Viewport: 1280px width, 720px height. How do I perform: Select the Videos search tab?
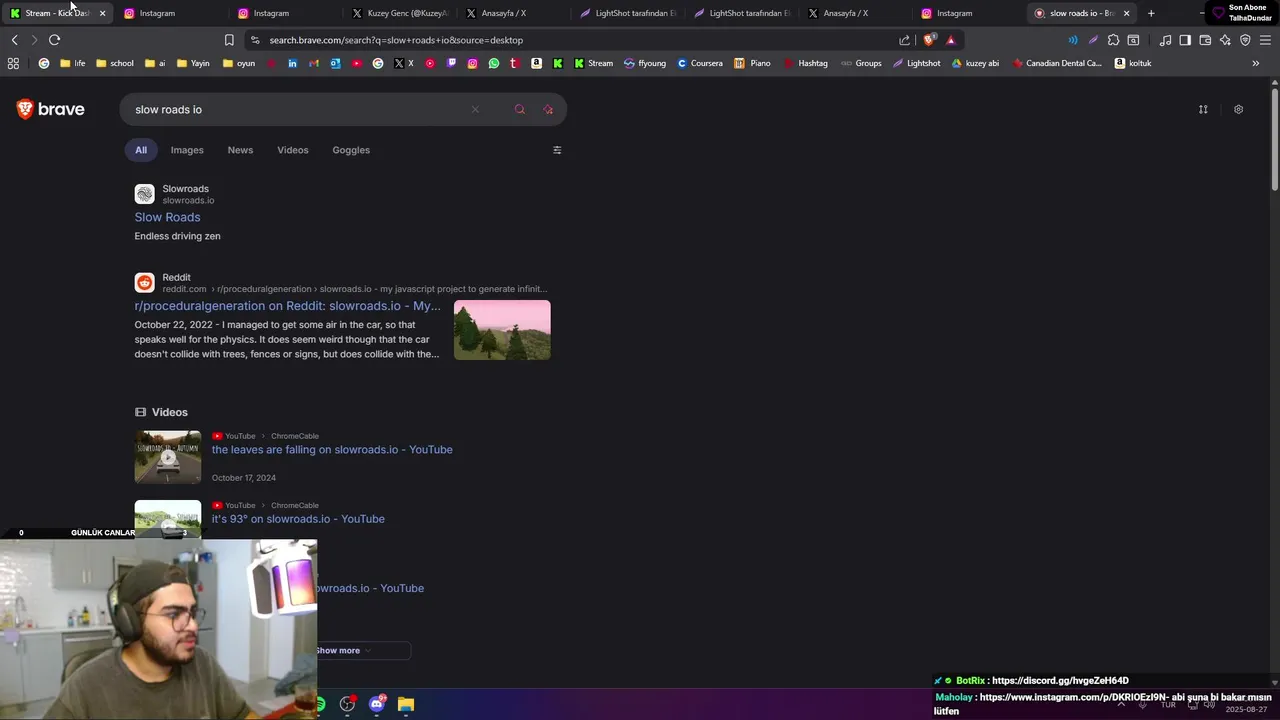tap(293, 150)
